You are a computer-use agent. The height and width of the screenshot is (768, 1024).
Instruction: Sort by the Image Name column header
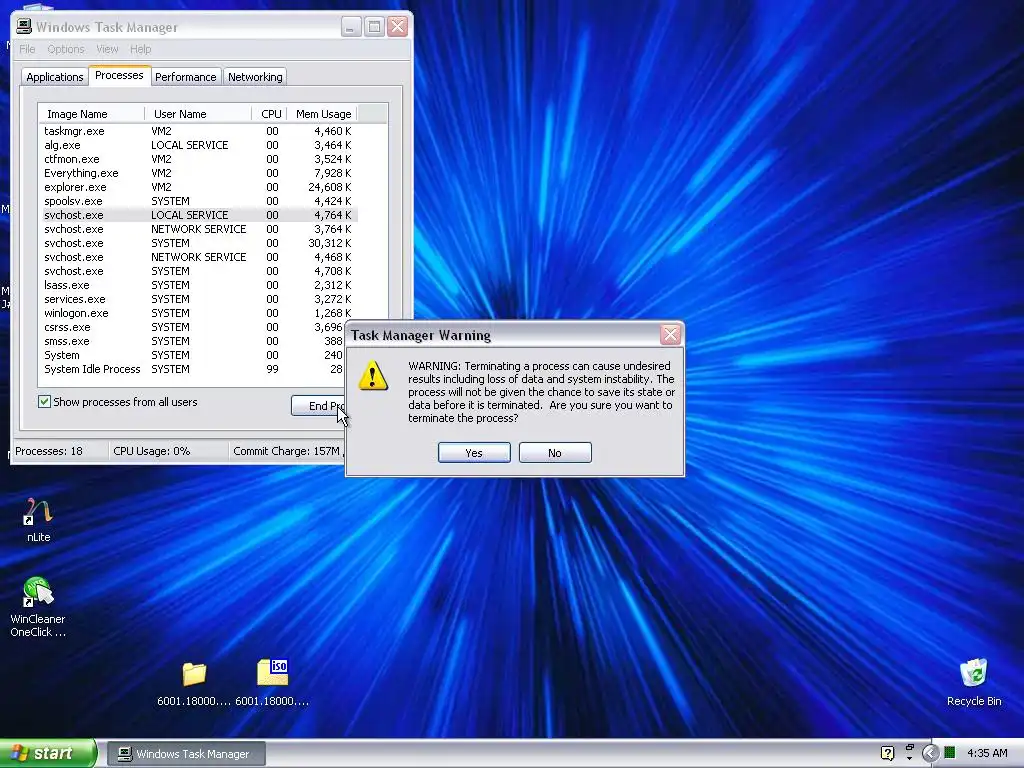click(x=92, y=114)
